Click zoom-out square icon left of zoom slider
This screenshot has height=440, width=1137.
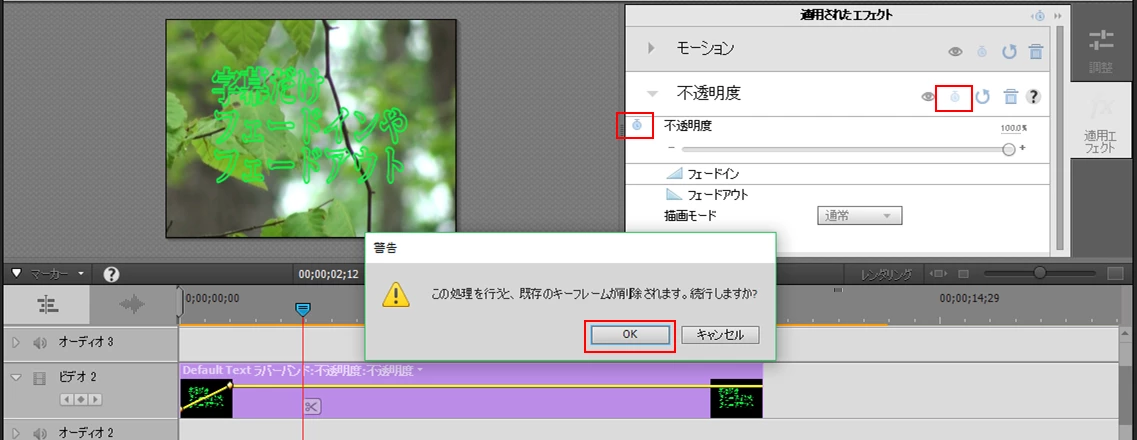[964, 274]
